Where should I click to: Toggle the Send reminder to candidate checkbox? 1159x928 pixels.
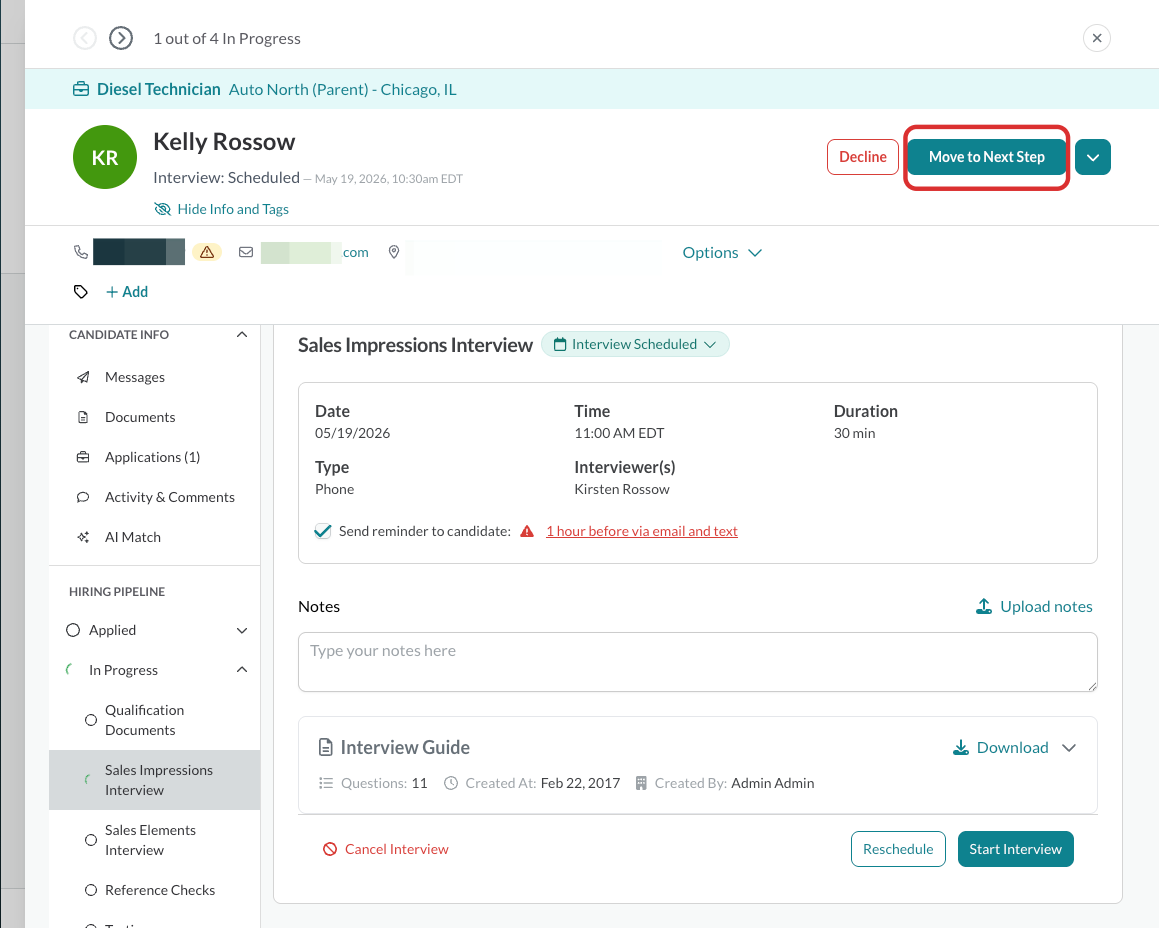click(323, 531)
